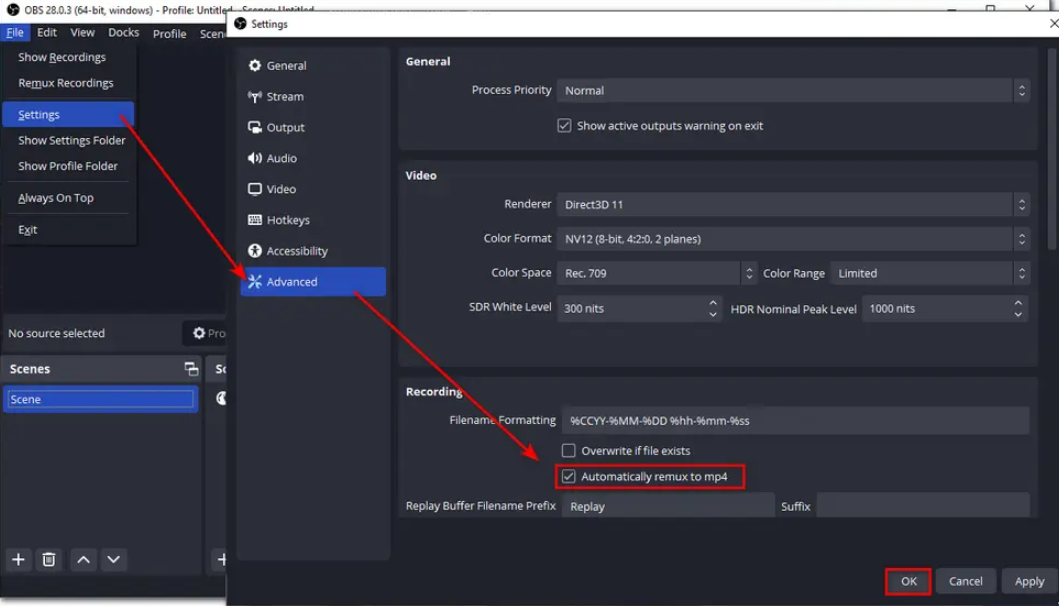Confirm settings with OK button
This screenshot has width=1059, height=606.
[908, 581]
